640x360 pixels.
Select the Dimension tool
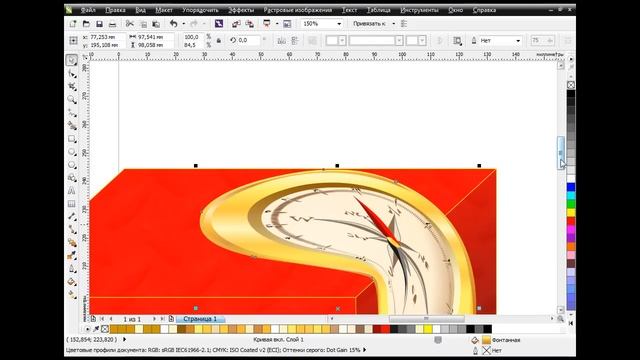tap(72, 216)
